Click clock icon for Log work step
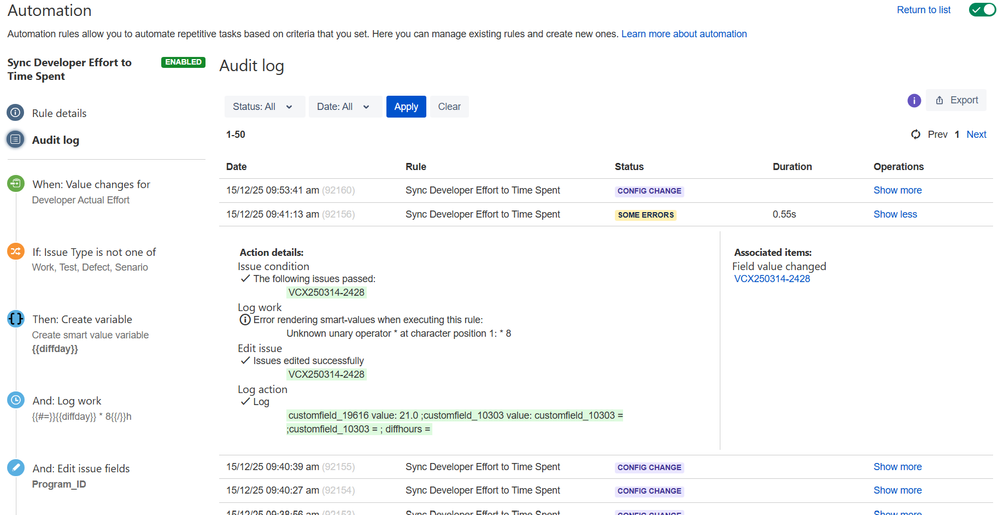 tap(15, 400)
